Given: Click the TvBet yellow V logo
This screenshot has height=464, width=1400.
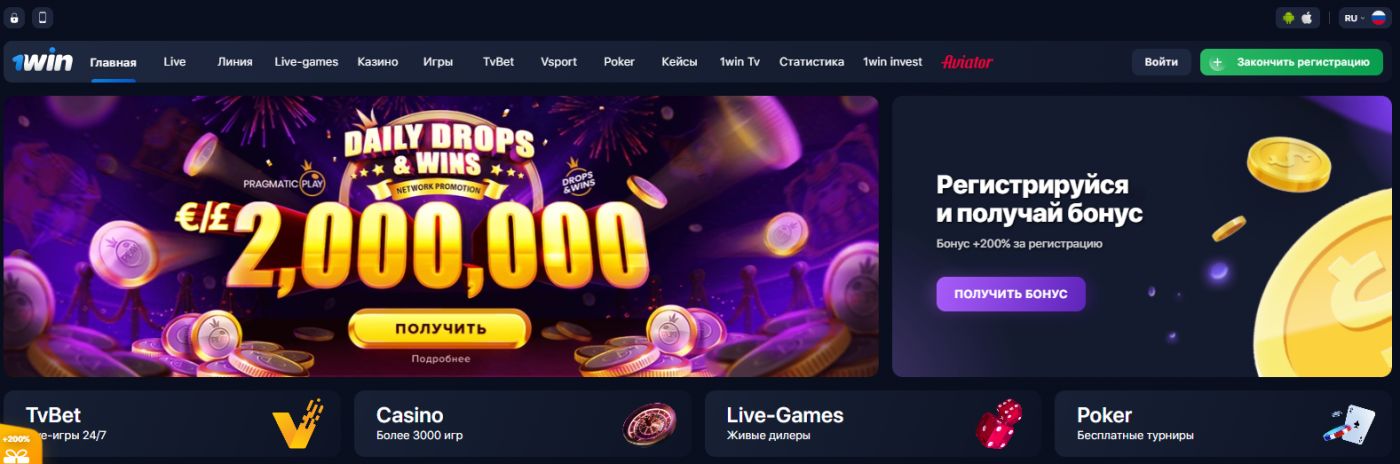Looking at the screenshot, I should 297,424.
